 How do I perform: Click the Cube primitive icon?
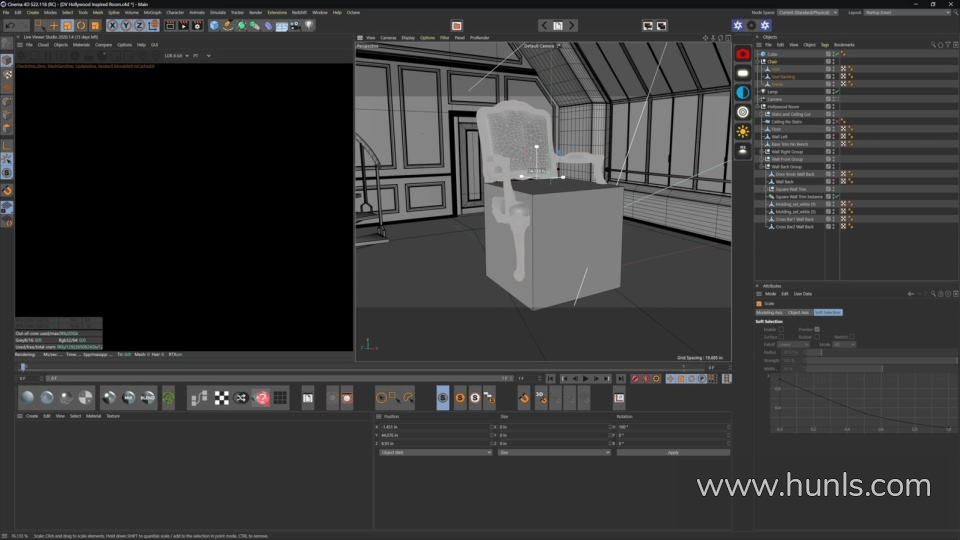point(214,25)
